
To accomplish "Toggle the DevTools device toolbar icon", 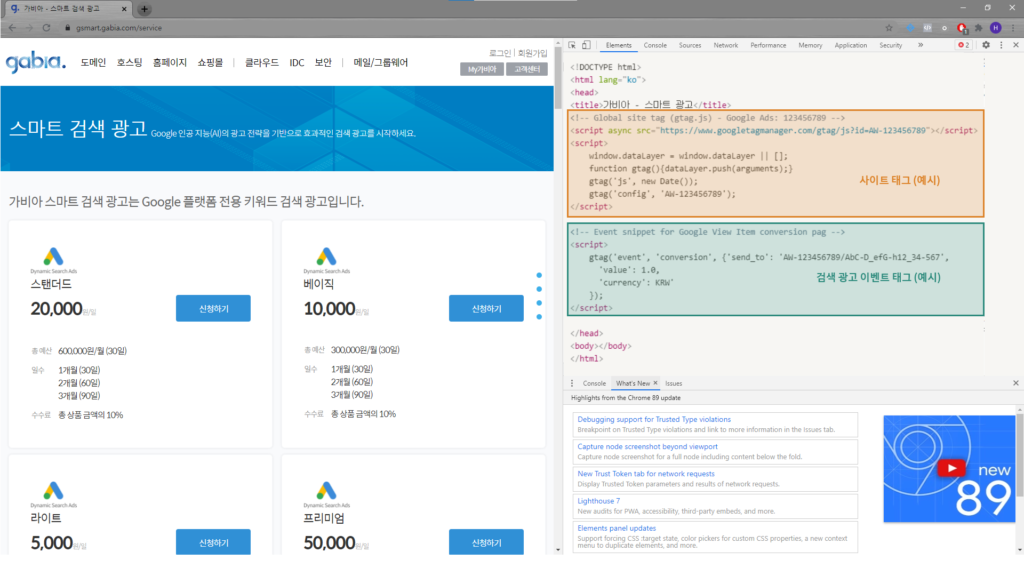I will point(586,45).
